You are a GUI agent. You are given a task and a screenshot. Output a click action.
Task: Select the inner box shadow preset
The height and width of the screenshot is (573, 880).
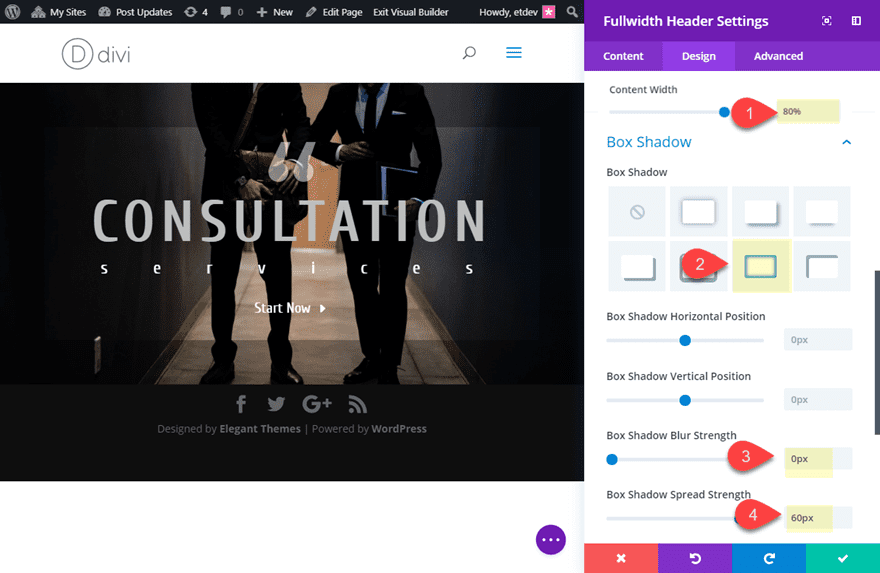[822, 267]
